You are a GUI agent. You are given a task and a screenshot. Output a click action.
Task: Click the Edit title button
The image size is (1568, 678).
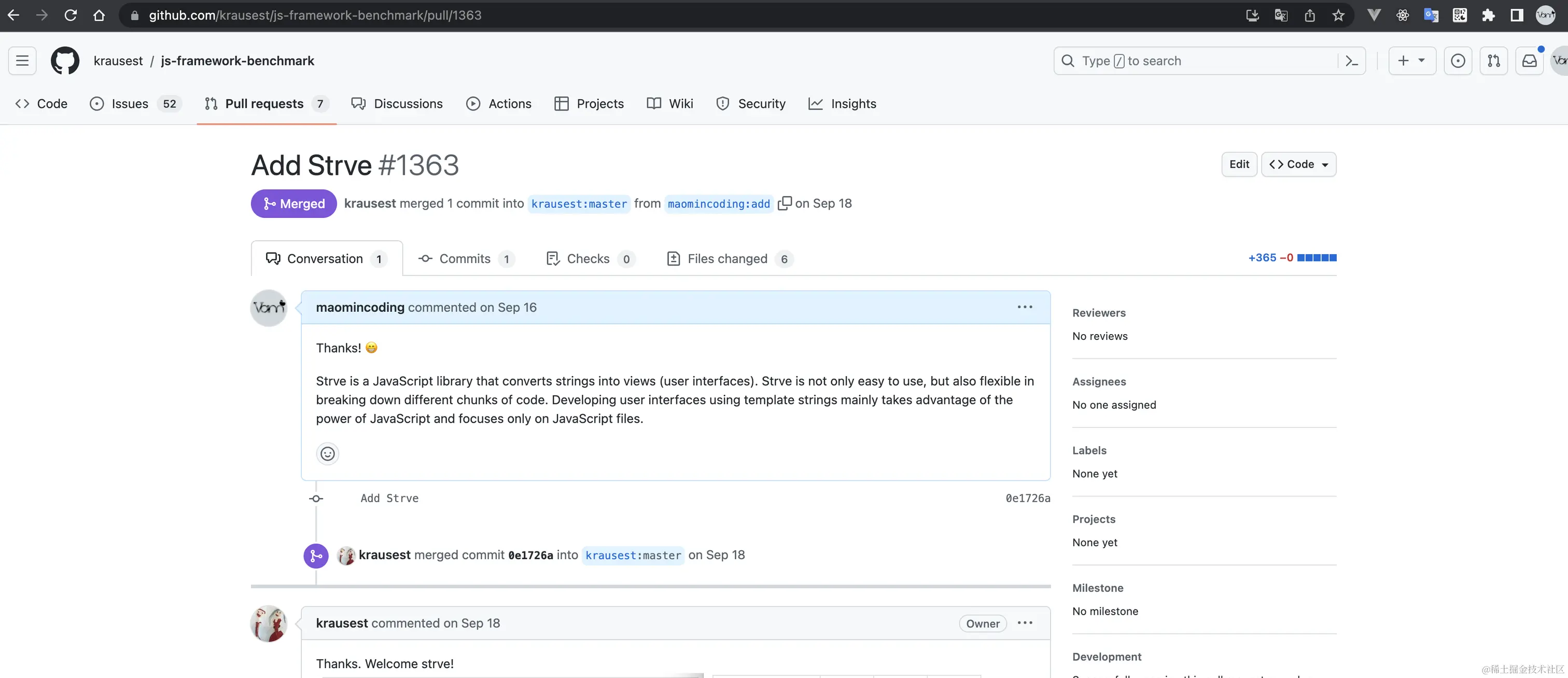pyautogui.click(x=1239, y=164)
